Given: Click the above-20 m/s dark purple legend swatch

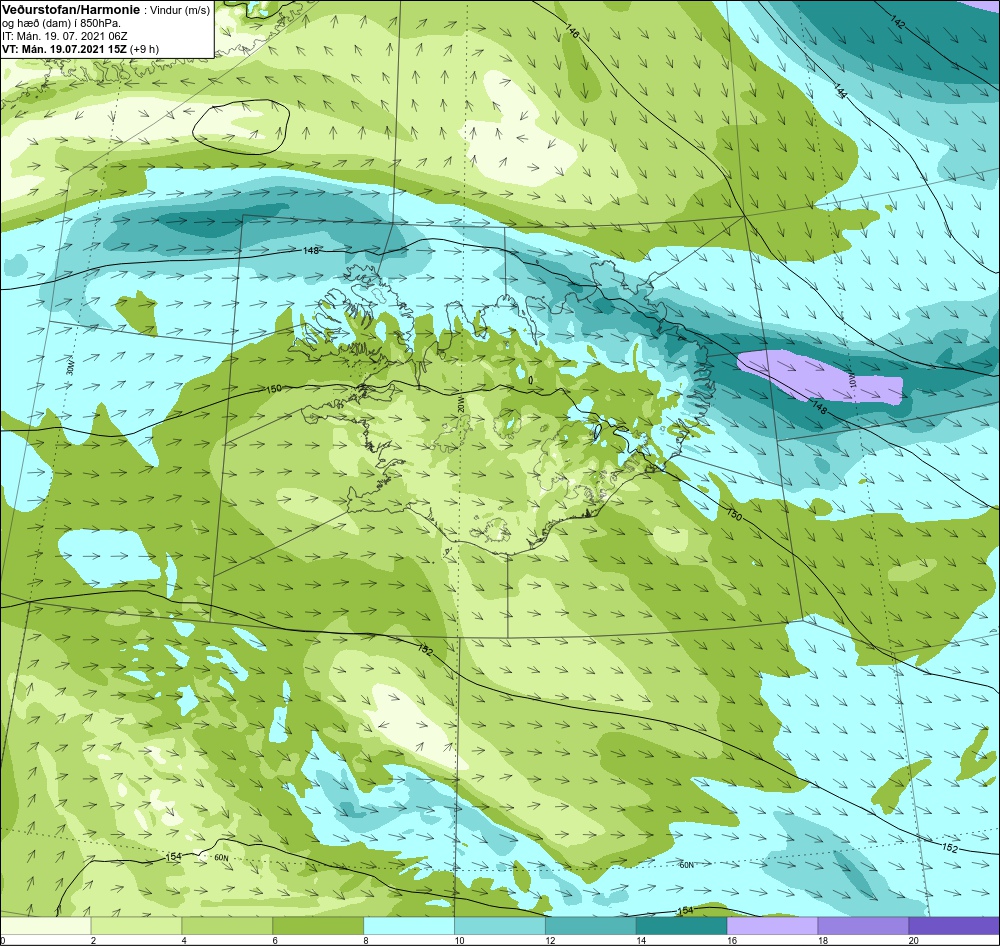Looking at the screenshot, I should click(954, 924).
